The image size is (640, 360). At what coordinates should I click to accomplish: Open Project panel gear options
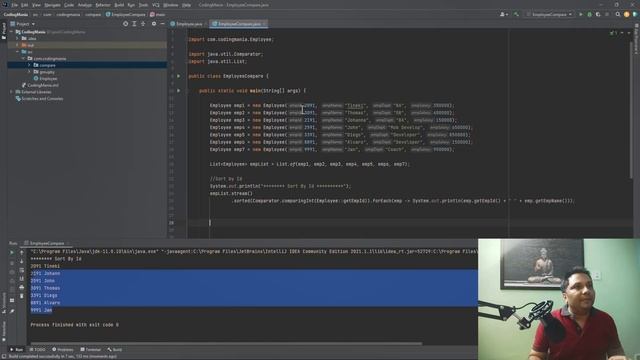point(154,24)
